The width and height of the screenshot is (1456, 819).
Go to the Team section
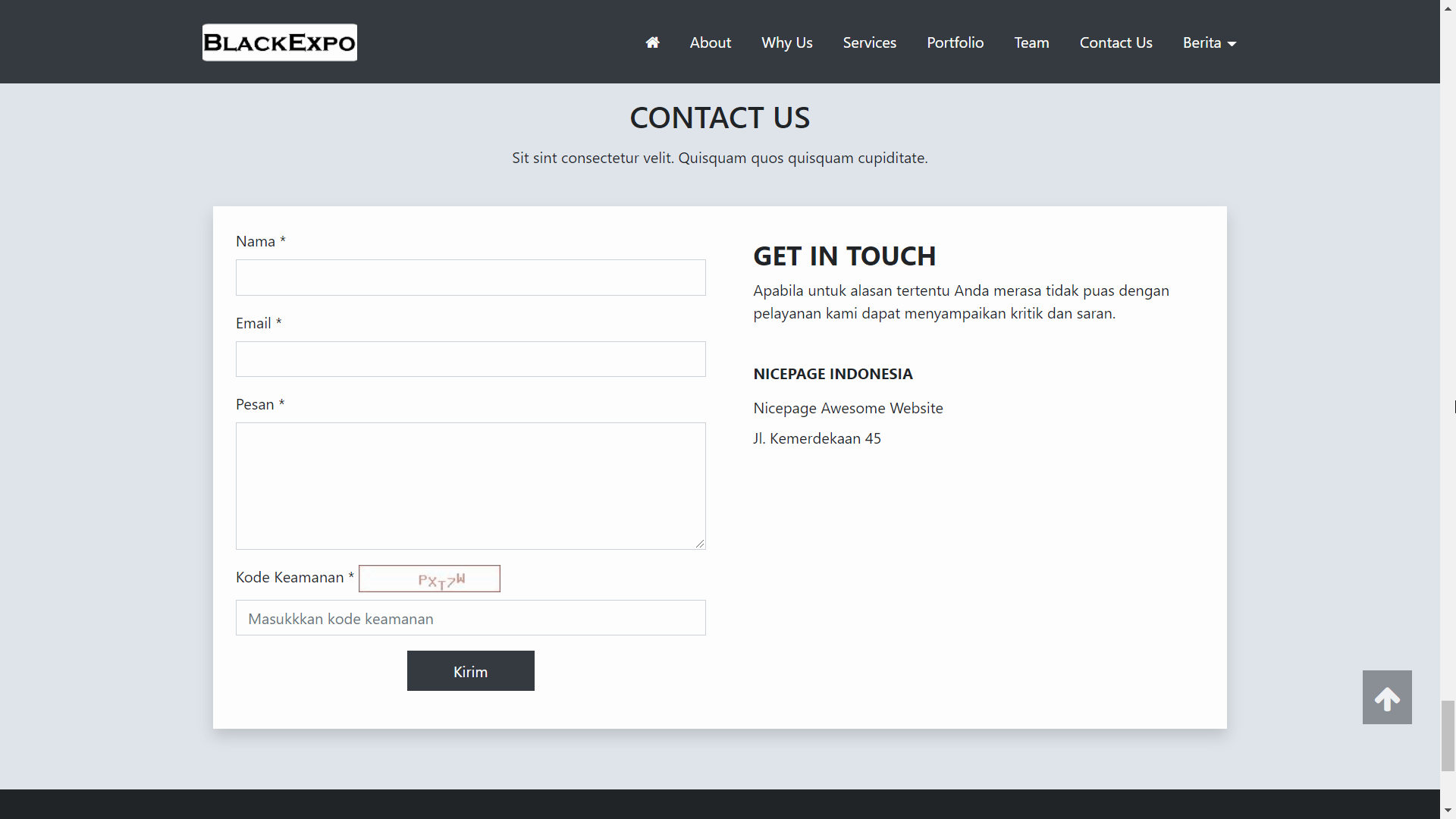pyautogui.click(x=1031, y=42)
